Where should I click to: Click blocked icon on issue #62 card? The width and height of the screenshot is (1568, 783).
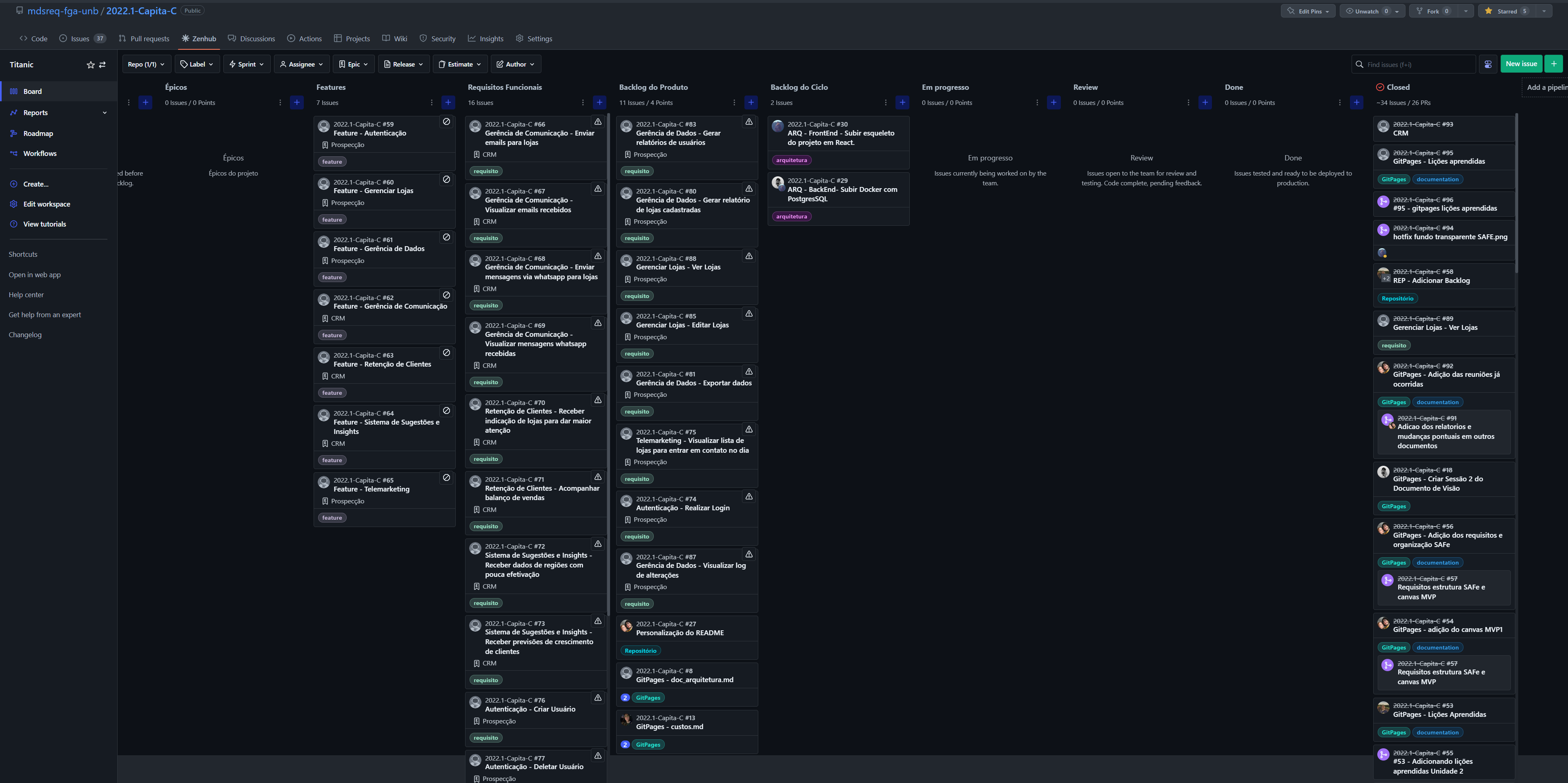click(x=446, y=295)
